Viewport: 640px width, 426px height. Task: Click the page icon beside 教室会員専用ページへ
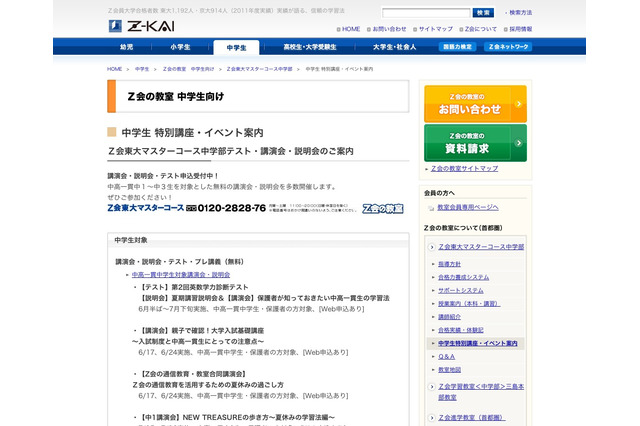(x=431, y=208)
